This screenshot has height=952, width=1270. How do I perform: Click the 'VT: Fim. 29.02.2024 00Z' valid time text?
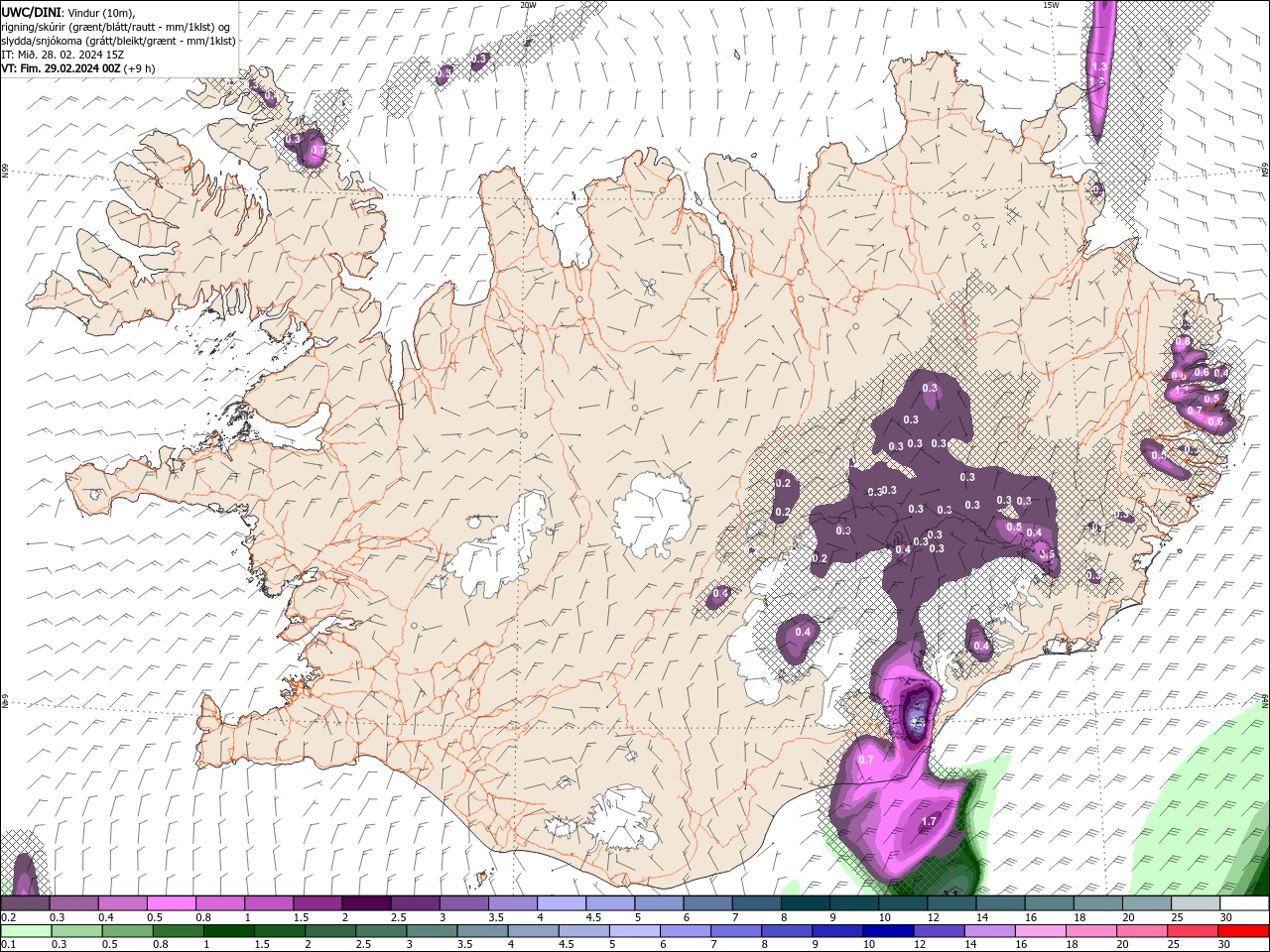[62, 68]
